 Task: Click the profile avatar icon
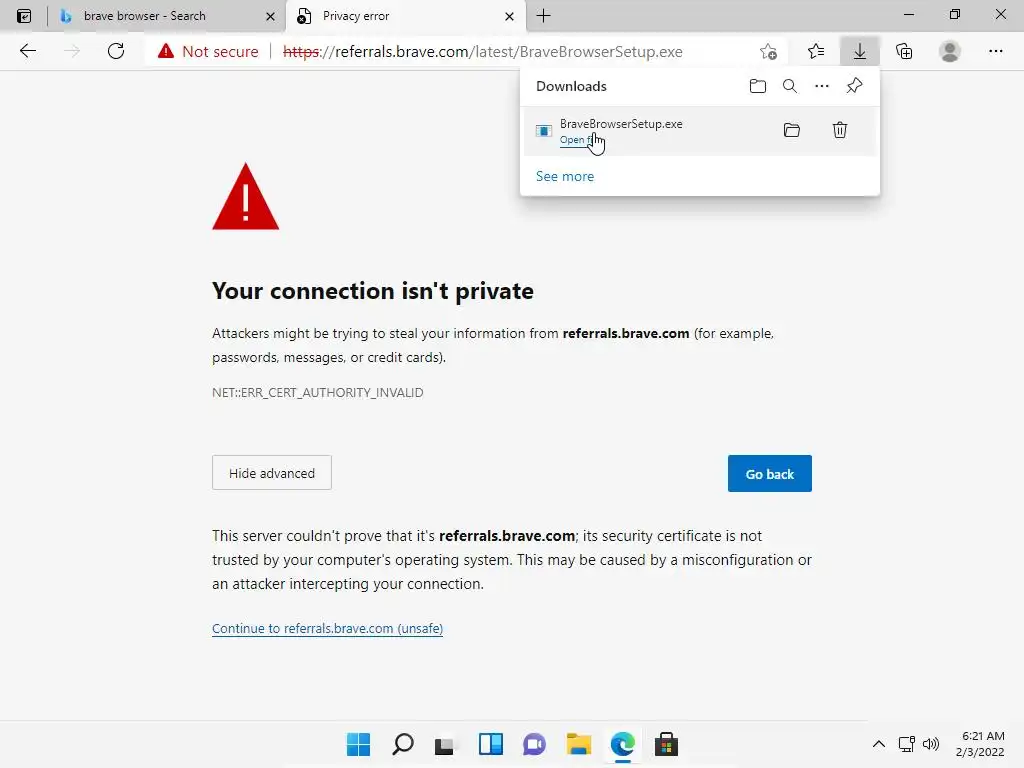[x=950, y=51]
